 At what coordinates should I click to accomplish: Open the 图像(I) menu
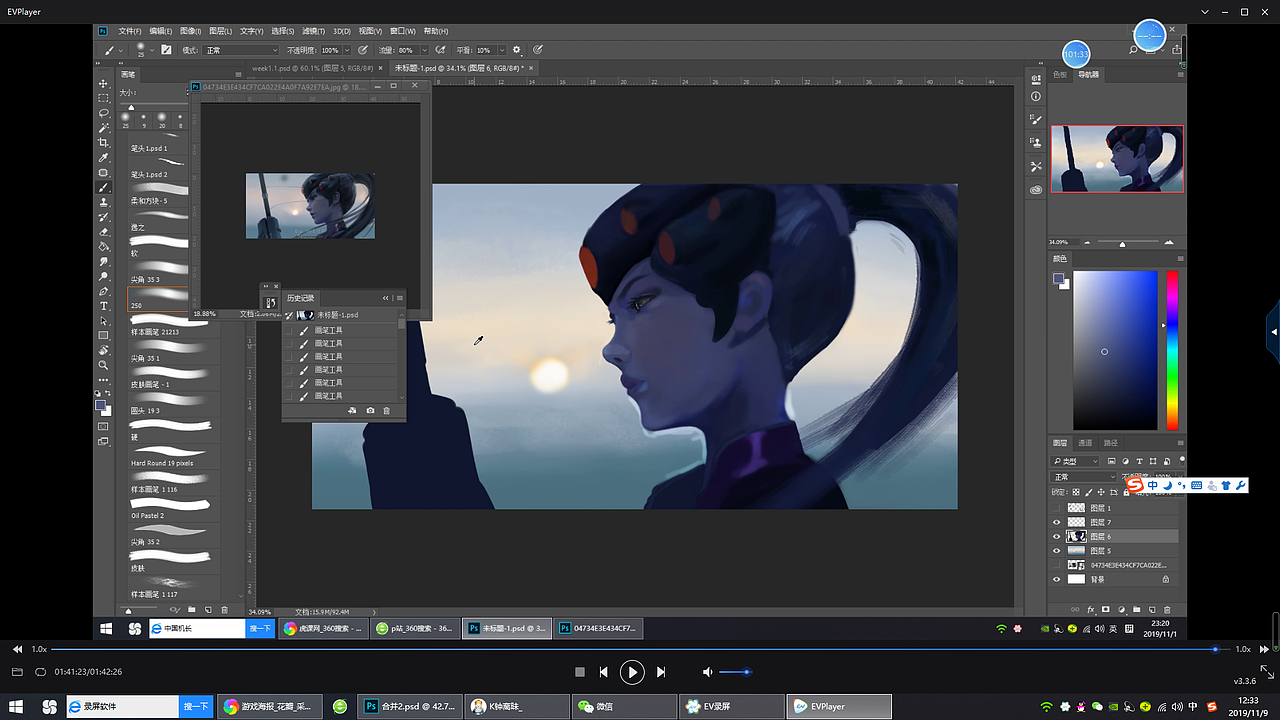coord(191,31)
